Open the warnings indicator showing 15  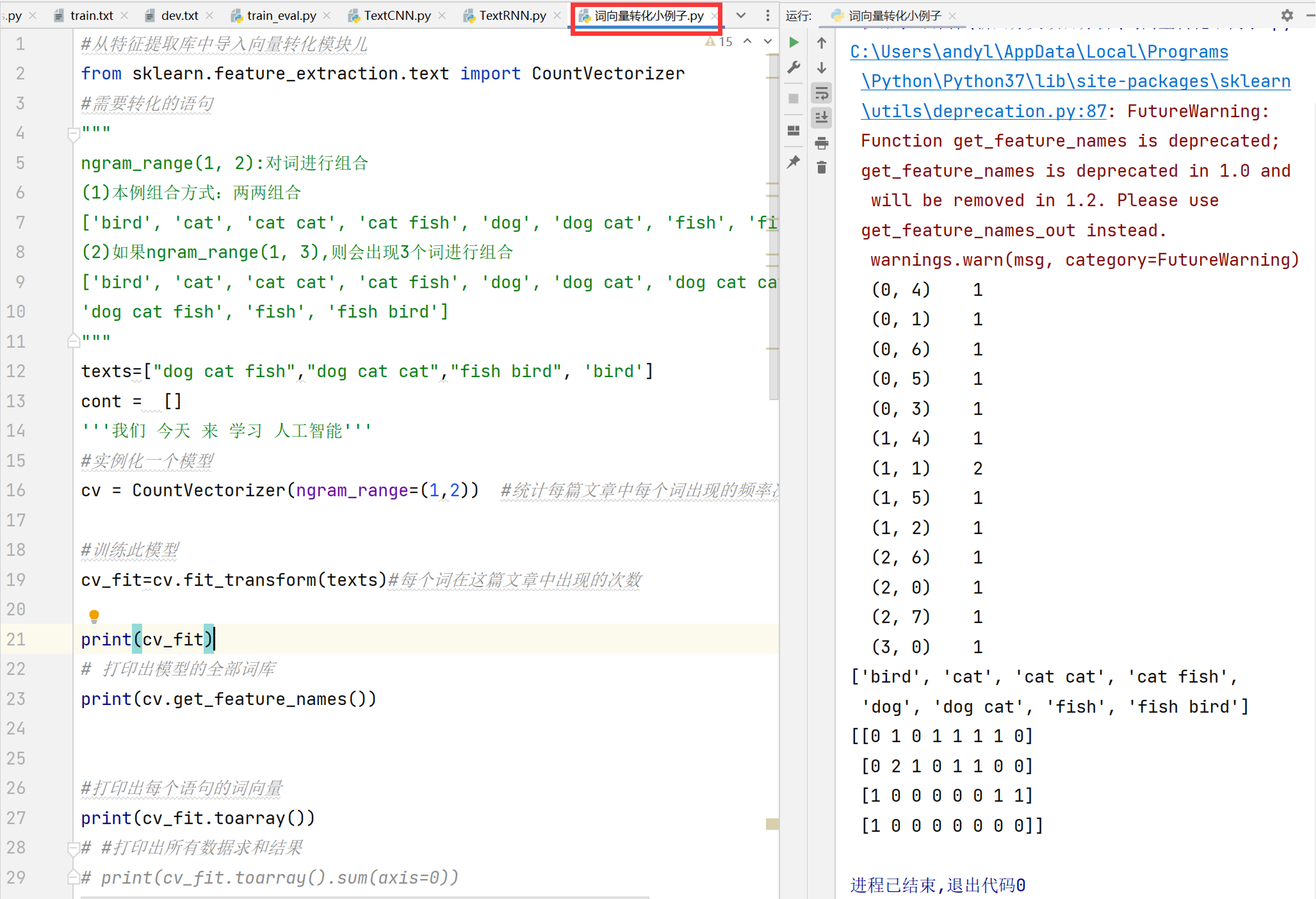coord(718,41)
